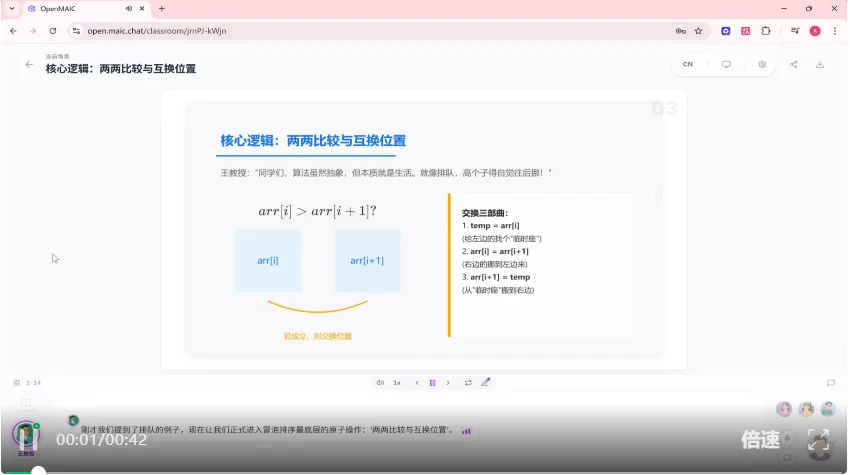
Task: Click the text 1. temp = arr[i]
Action: coord(491,226)
